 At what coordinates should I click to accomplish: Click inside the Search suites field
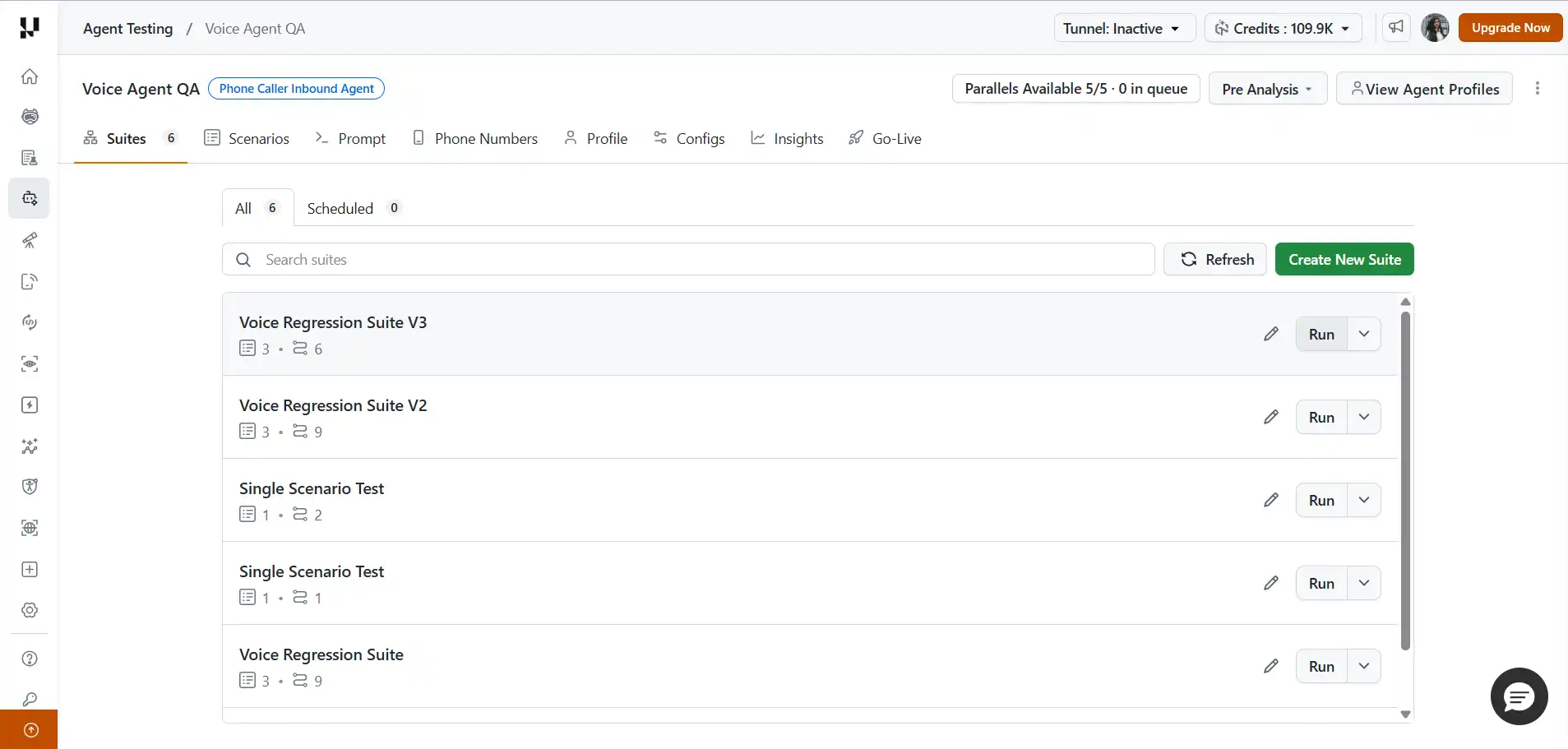click(x=688, y=259)
